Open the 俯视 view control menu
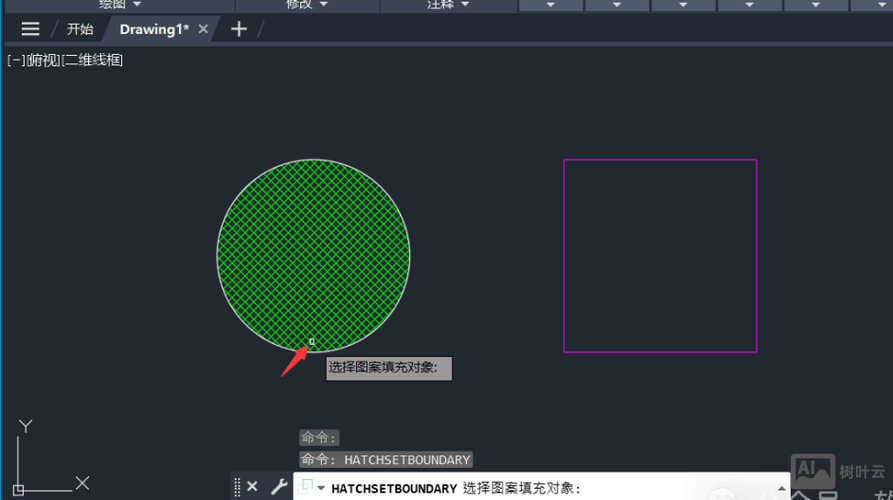 (x=43, y=60)
